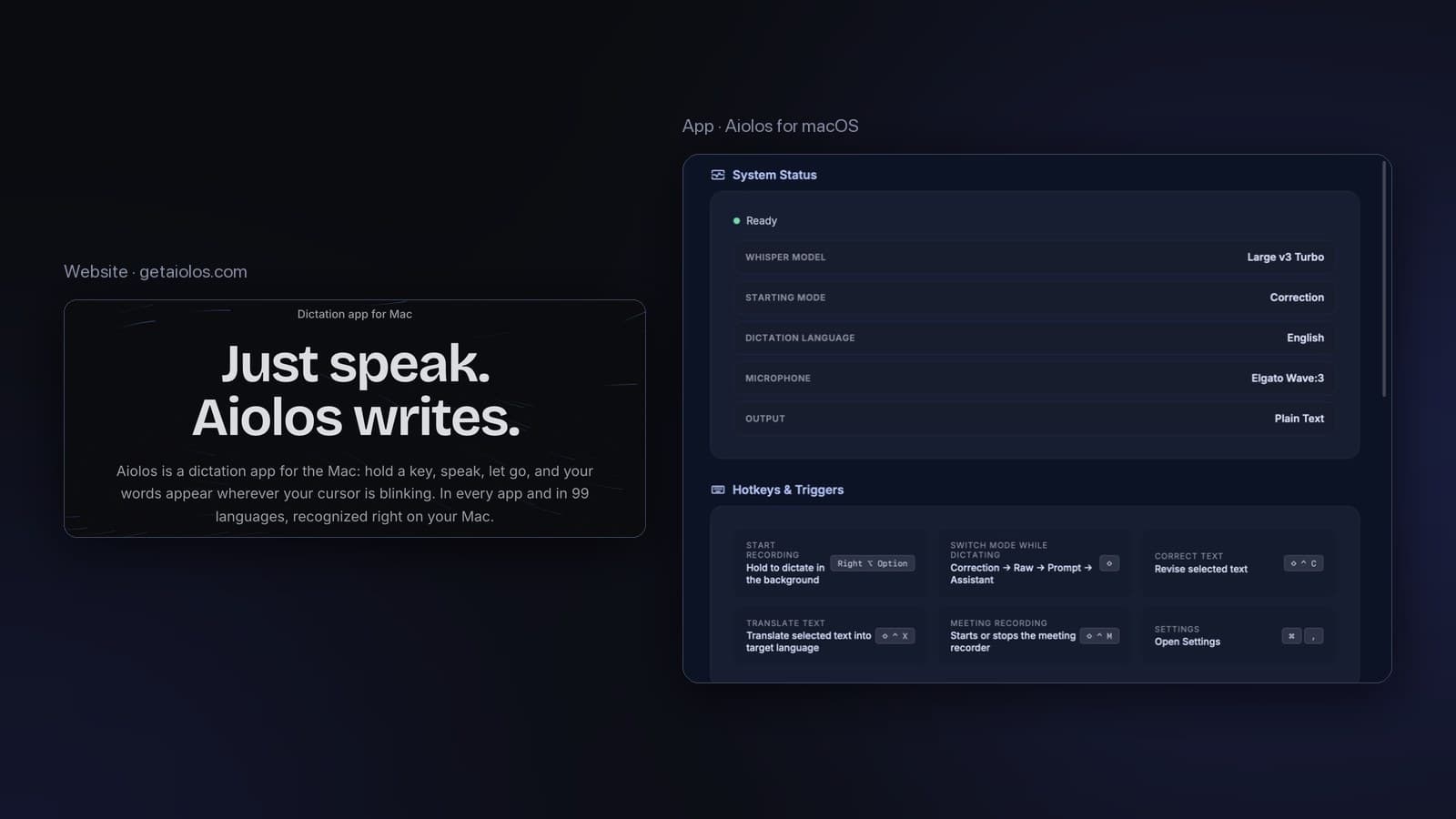Click the Meeting Recording shortcut key badge
The image size is (1456, 819).
tap(1099, 636)
